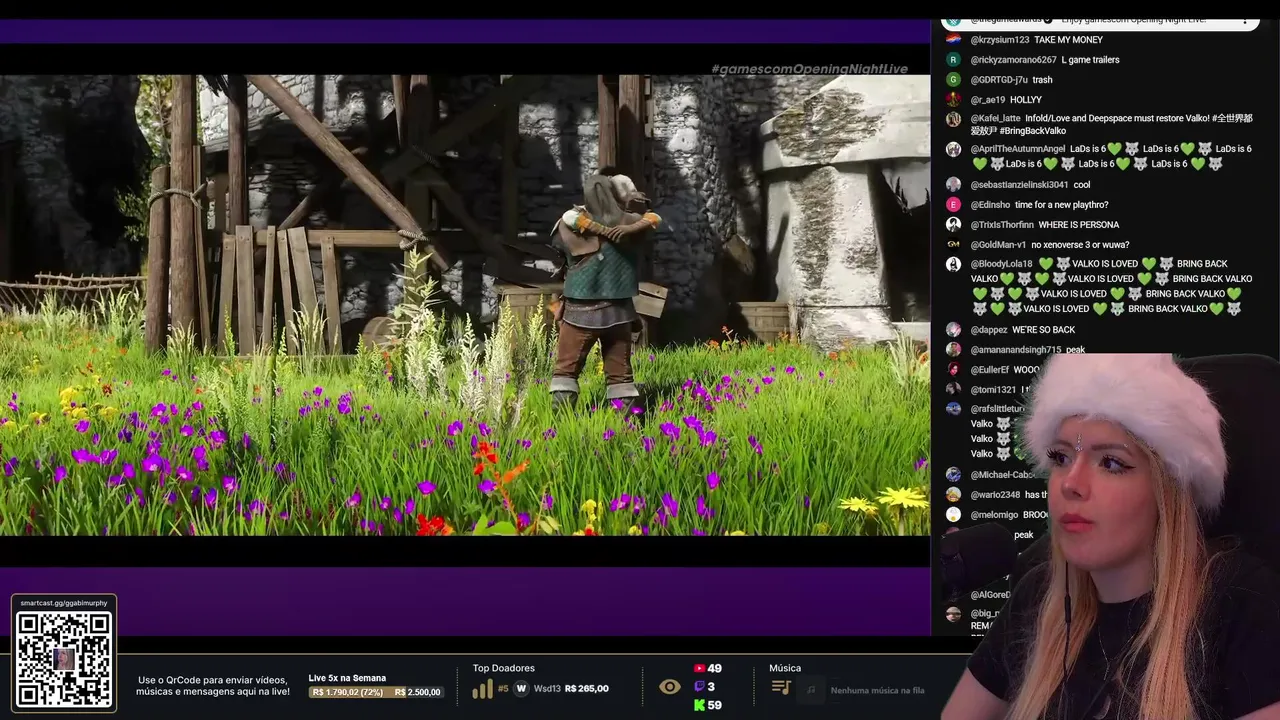
Task: Open @TrixIsThorfinn's username link
Action: tap(1002, 225)
